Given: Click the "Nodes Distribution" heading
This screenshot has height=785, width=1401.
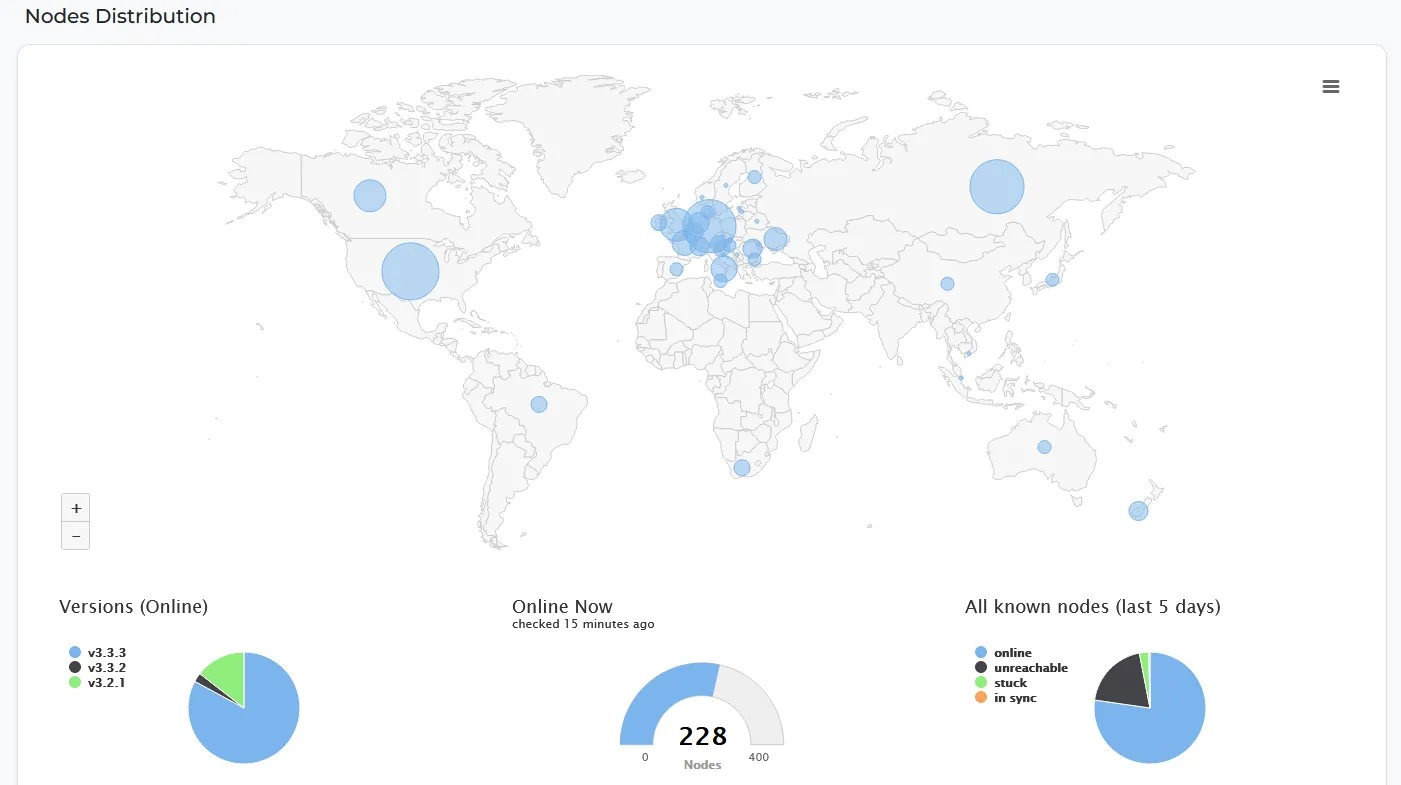Looking at the screenshot, I should click(120, 16).
